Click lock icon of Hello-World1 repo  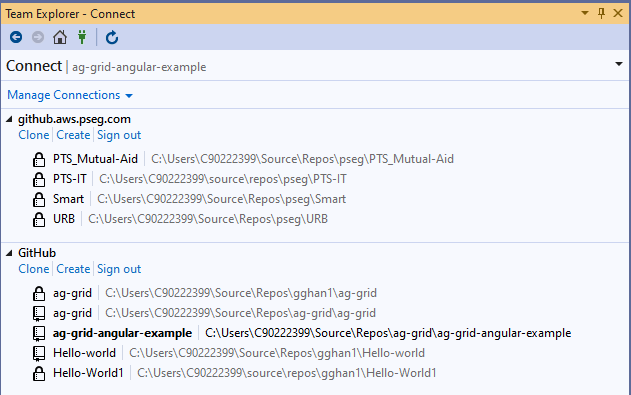(x=39, y=373)
